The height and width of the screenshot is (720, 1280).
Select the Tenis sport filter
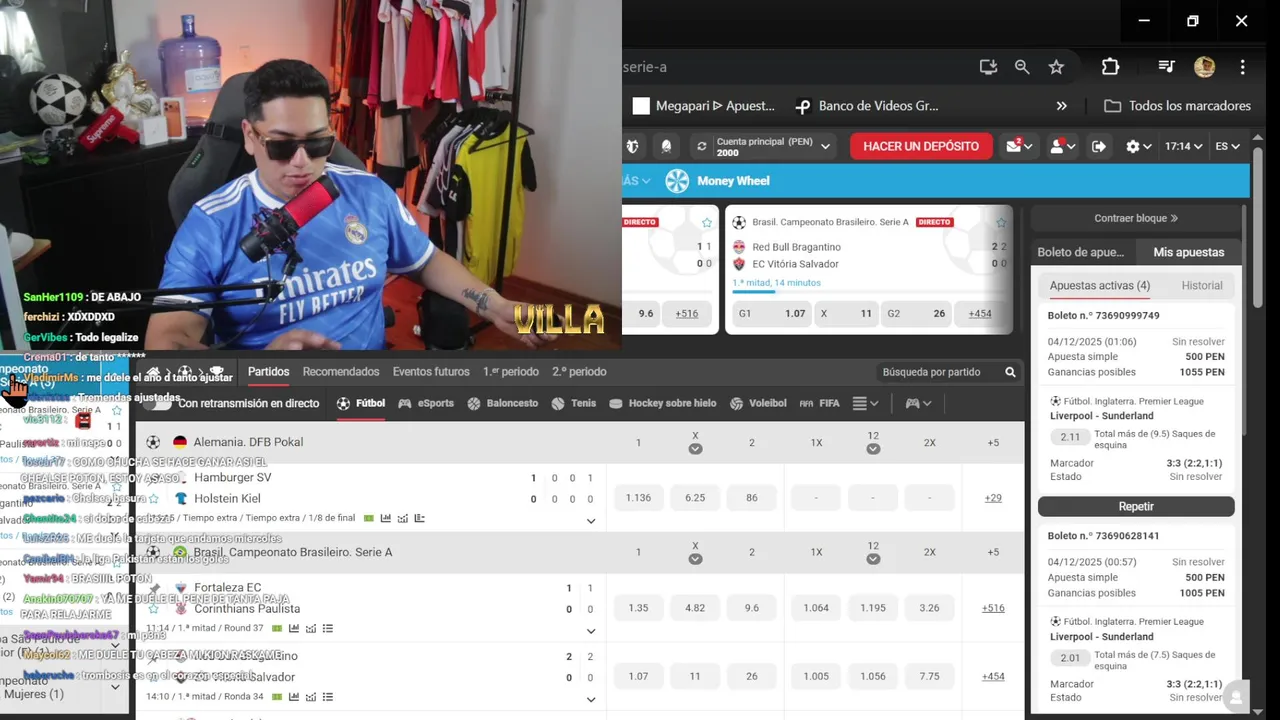coord(574,404)
